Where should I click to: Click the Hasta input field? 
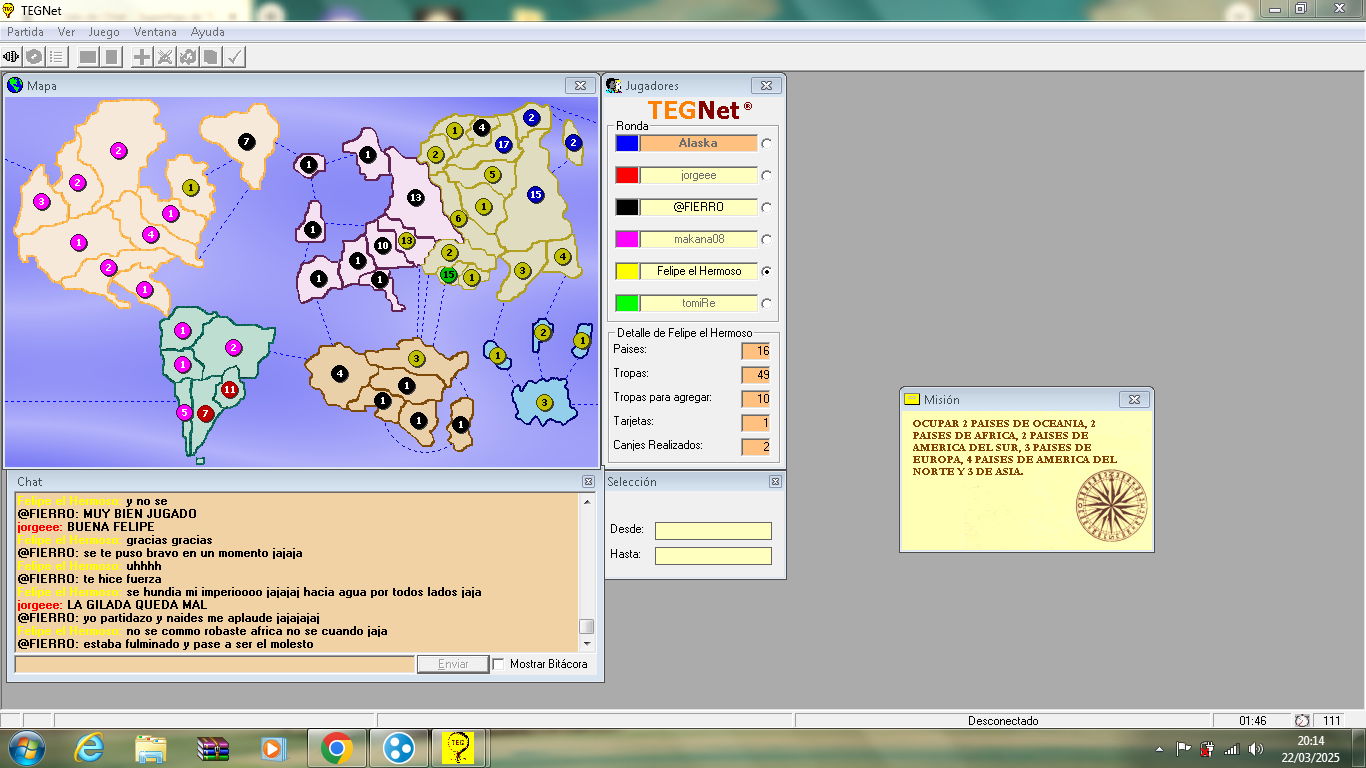point(713,555)
